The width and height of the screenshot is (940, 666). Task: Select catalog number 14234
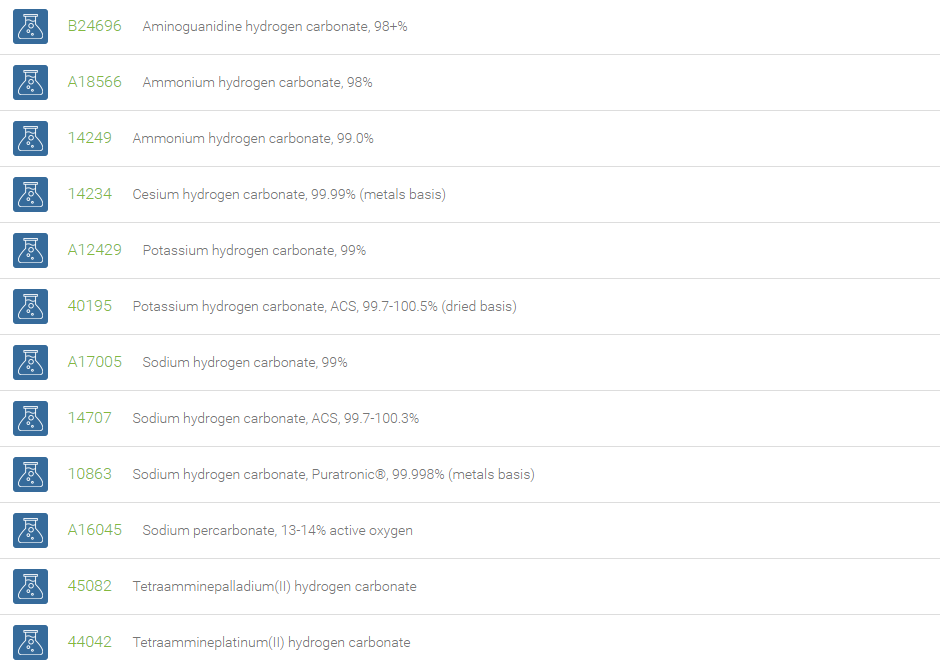tap(89, 194)
